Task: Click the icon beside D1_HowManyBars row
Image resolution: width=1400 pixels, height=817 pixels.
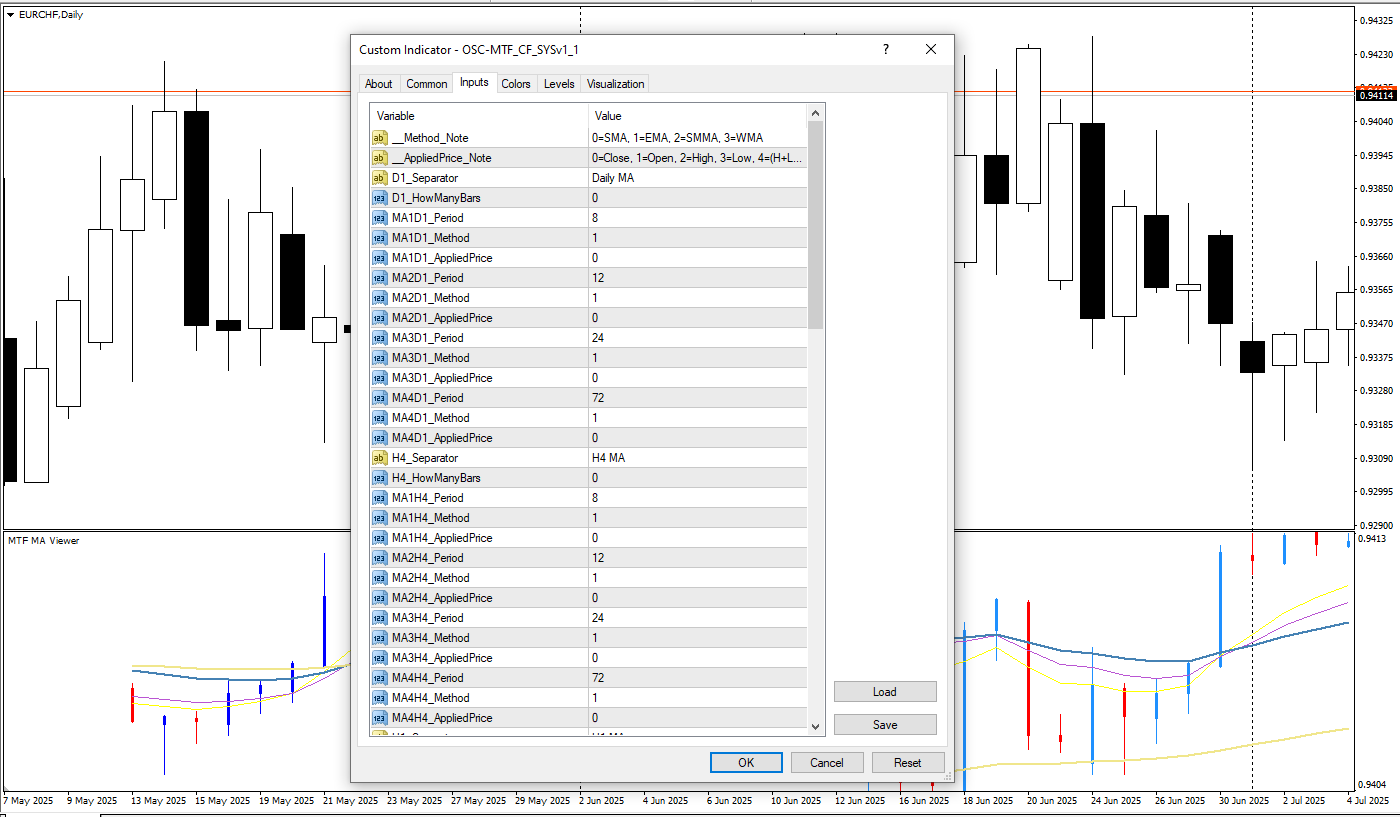Action: point(379,198)
